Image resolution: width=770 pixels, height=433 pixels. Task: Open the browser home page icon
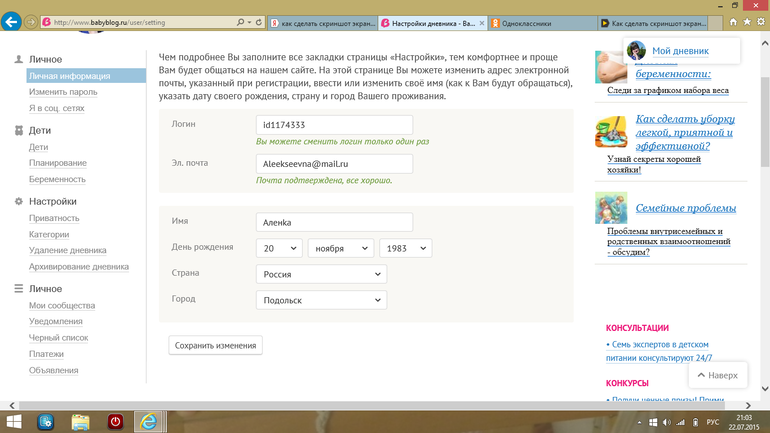click(733, 22)
